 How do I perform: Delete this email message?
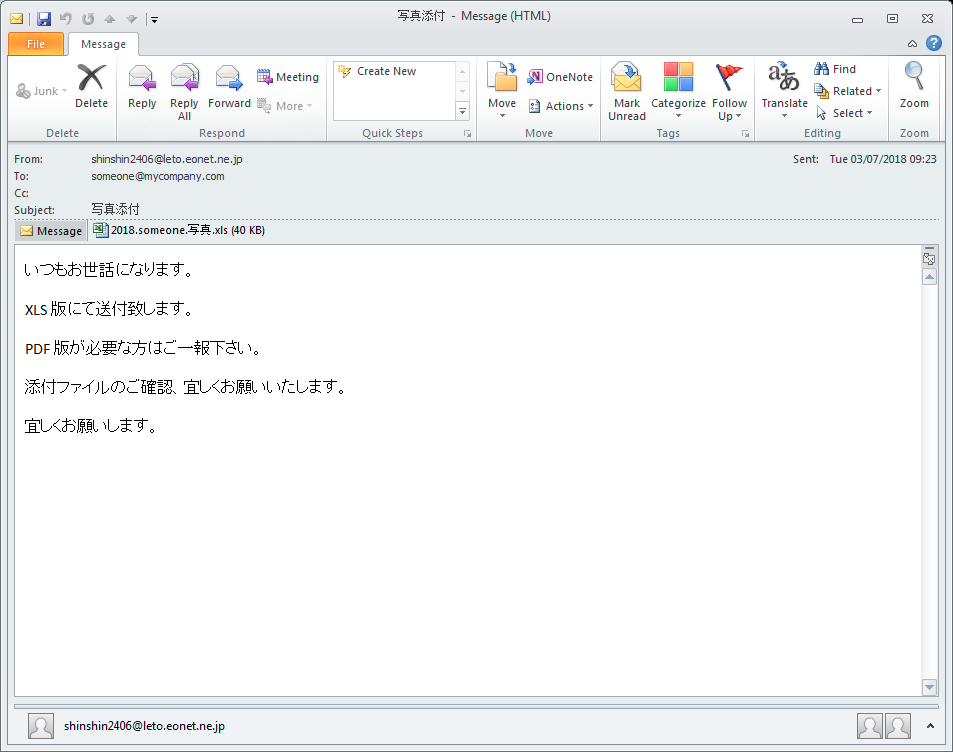click(91, 86)
